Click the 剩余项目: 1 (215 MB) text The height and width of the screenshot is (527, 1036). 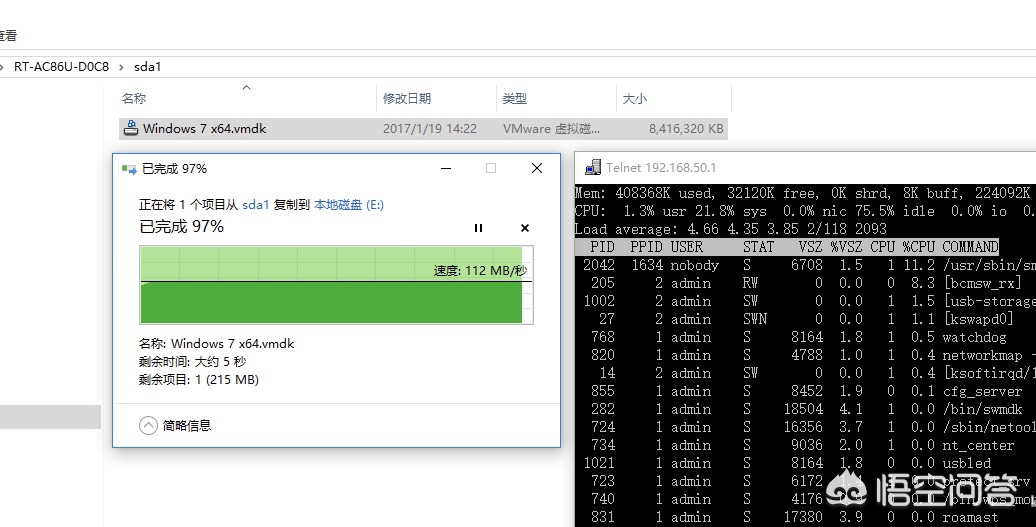pos(199,380)
